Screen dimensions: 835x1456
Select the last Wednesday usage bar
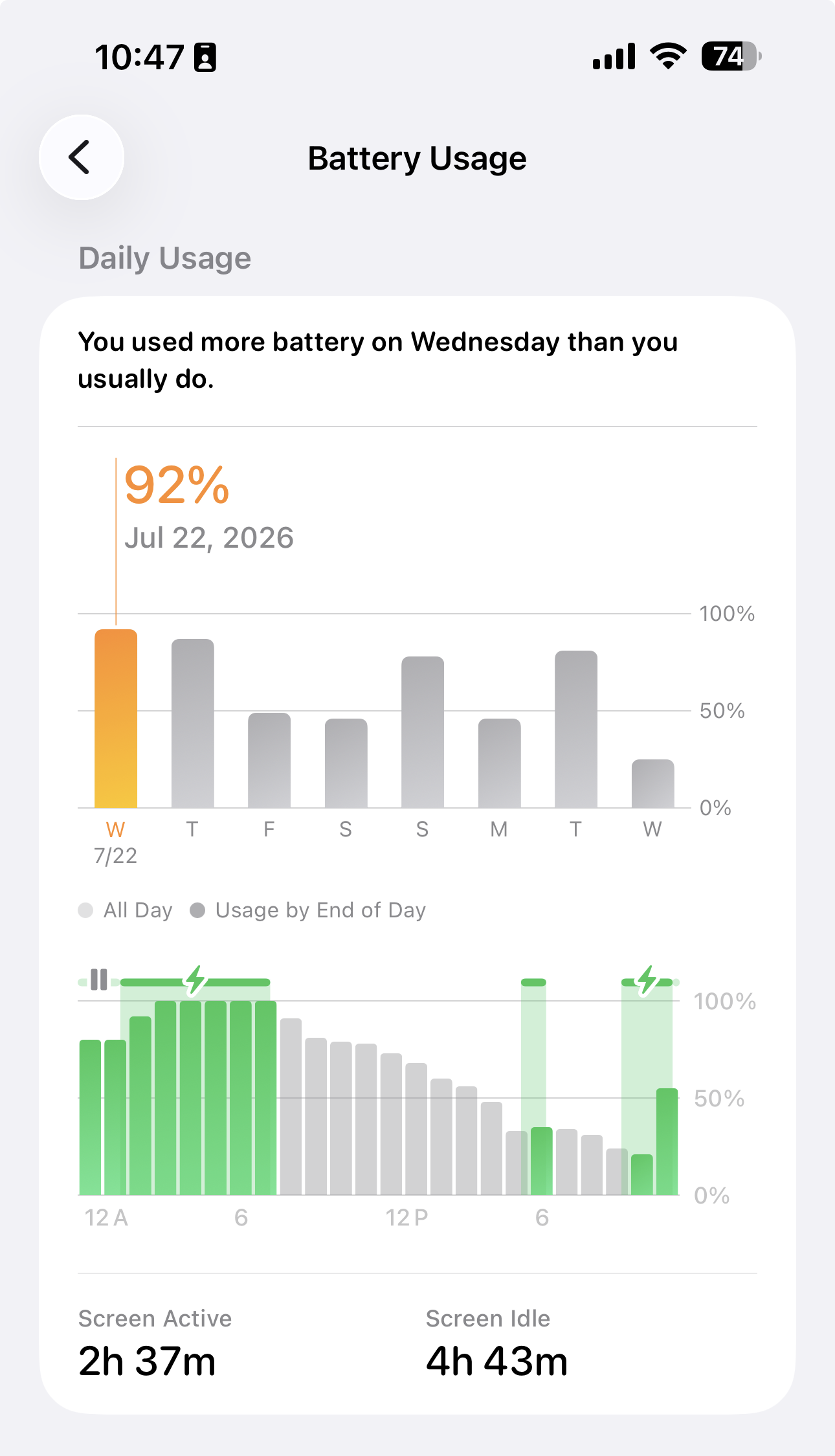[652, 783]
